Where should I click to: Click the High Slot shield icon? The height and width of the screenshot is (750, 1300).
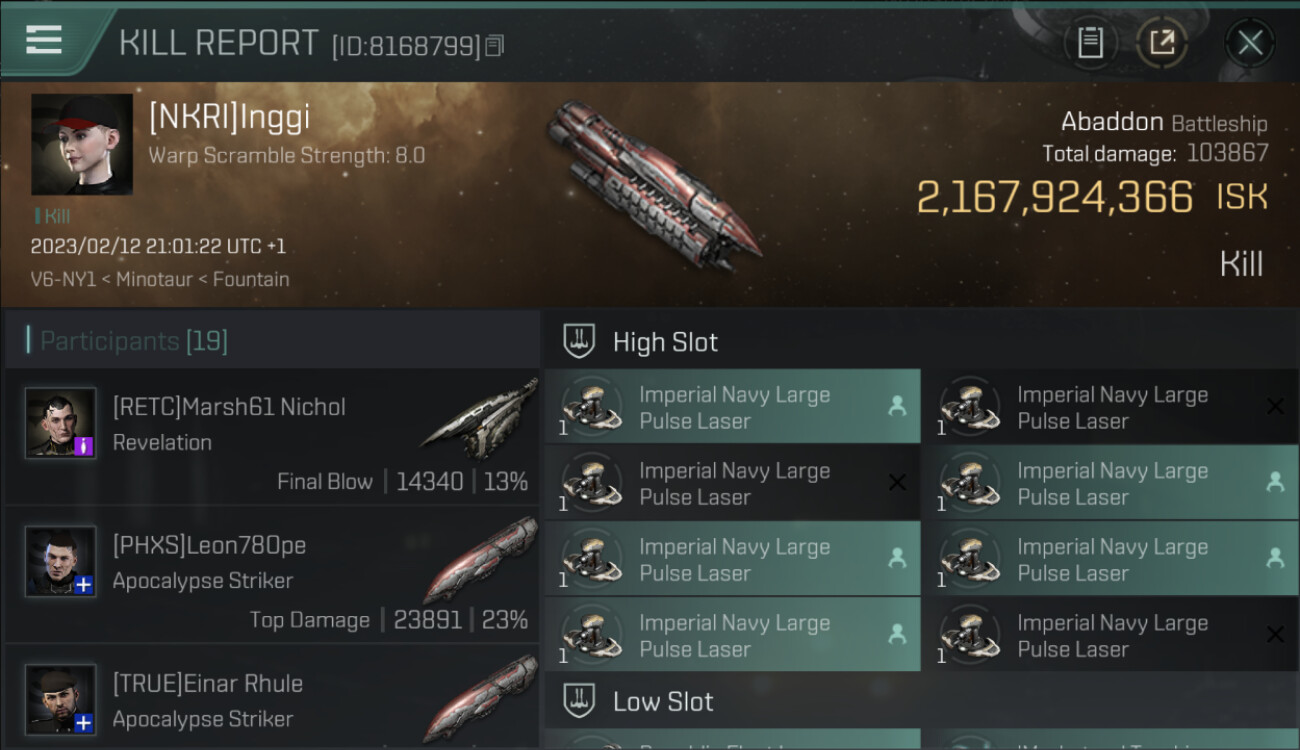coord(579,341)
